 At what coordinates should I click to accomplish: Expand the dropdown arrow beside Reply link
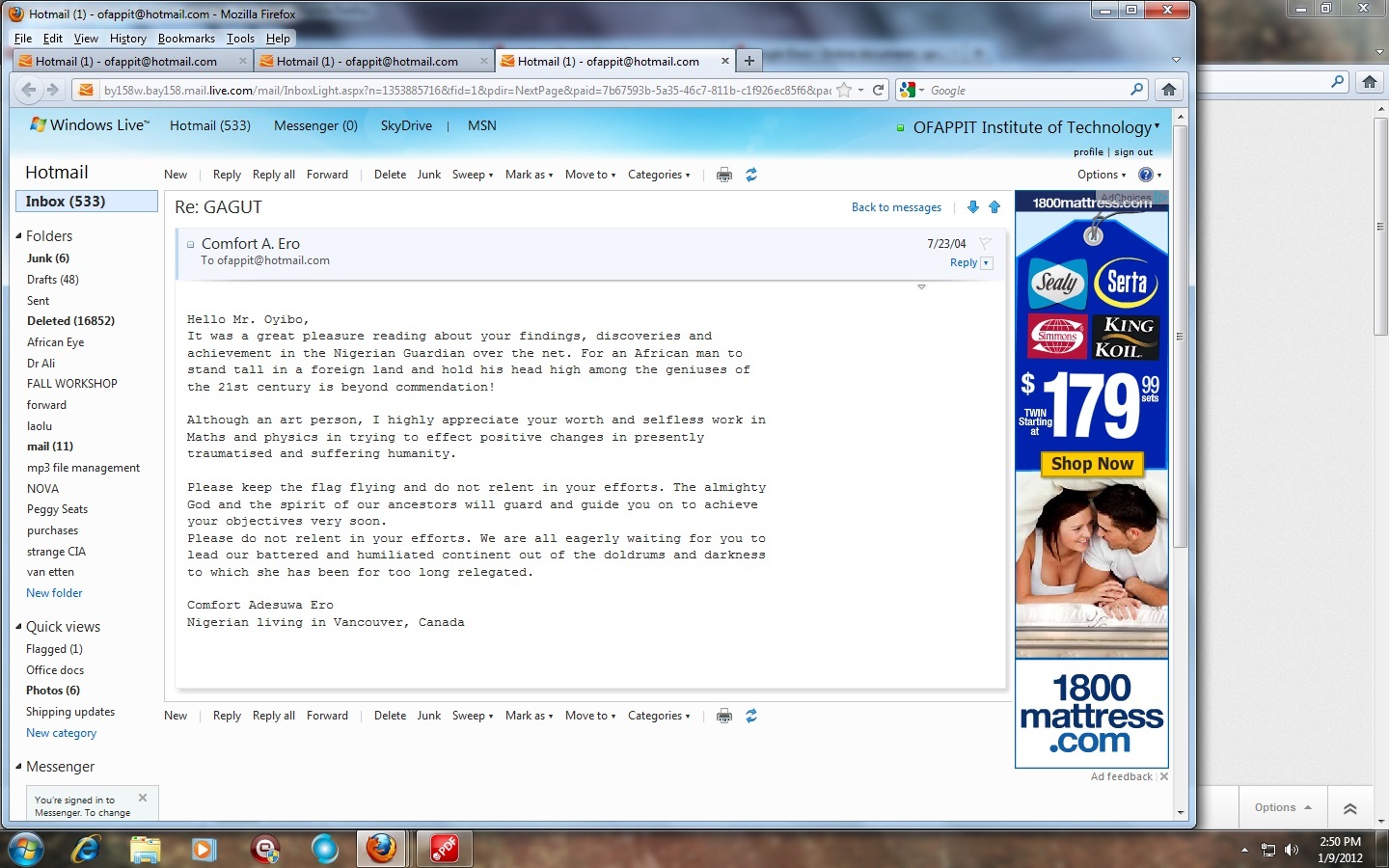tap(986, 263)
